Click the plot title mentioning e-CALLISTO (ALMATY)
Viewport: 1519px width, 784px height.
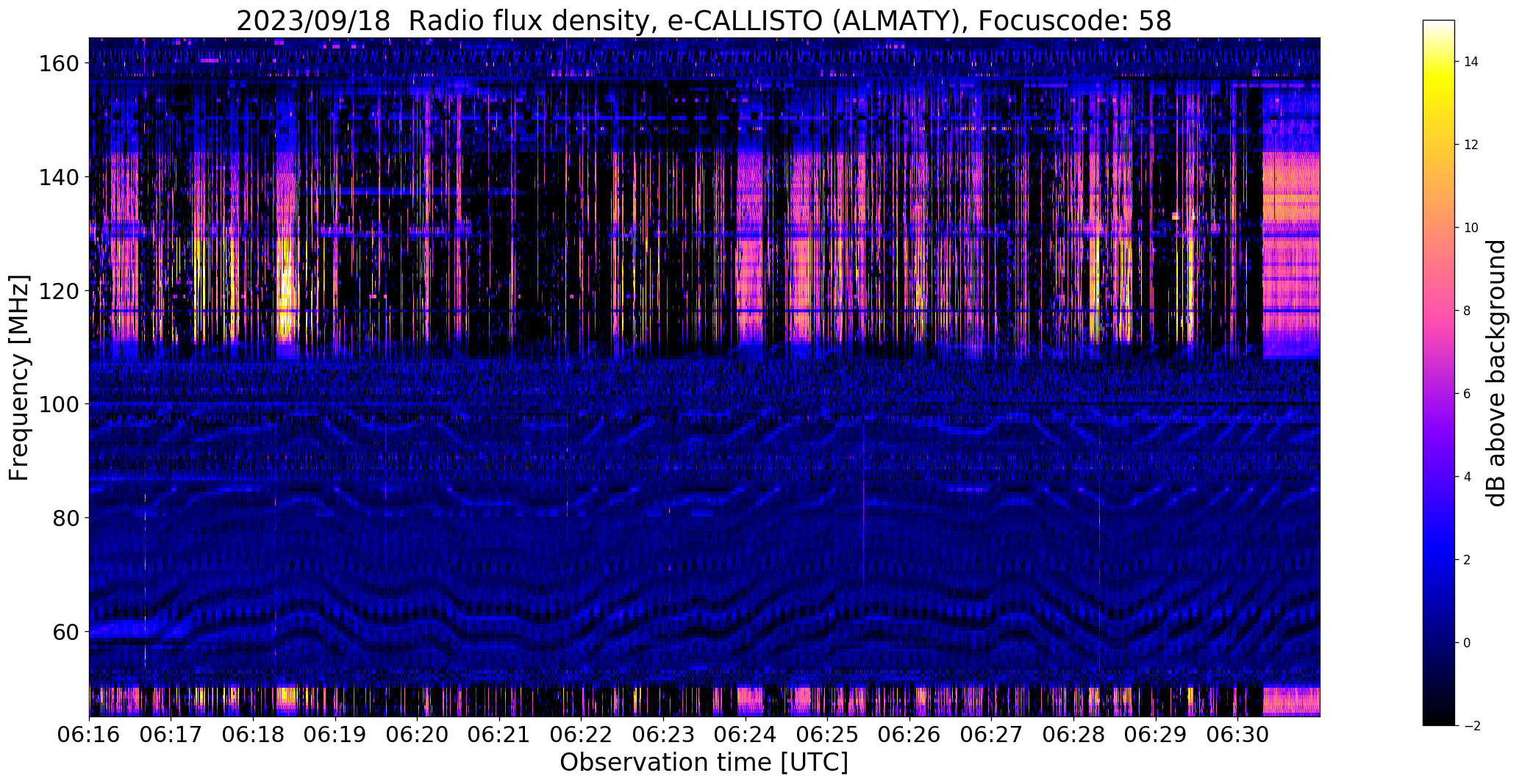[704, 21]
